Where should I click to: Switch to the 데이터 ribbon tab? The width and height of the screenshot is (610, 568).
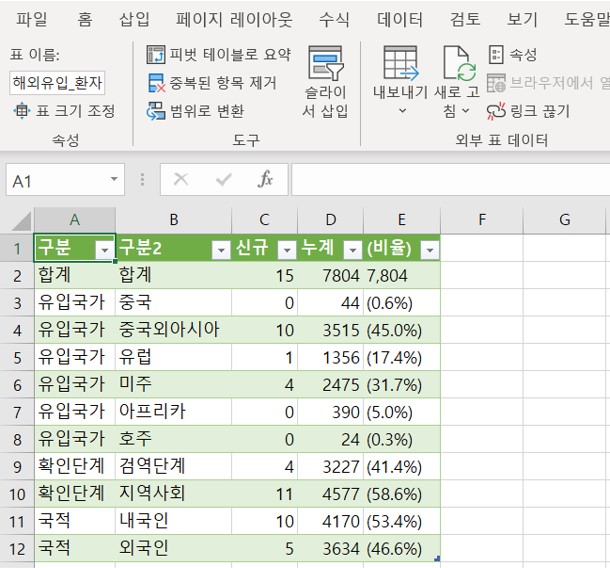[400, 19]
